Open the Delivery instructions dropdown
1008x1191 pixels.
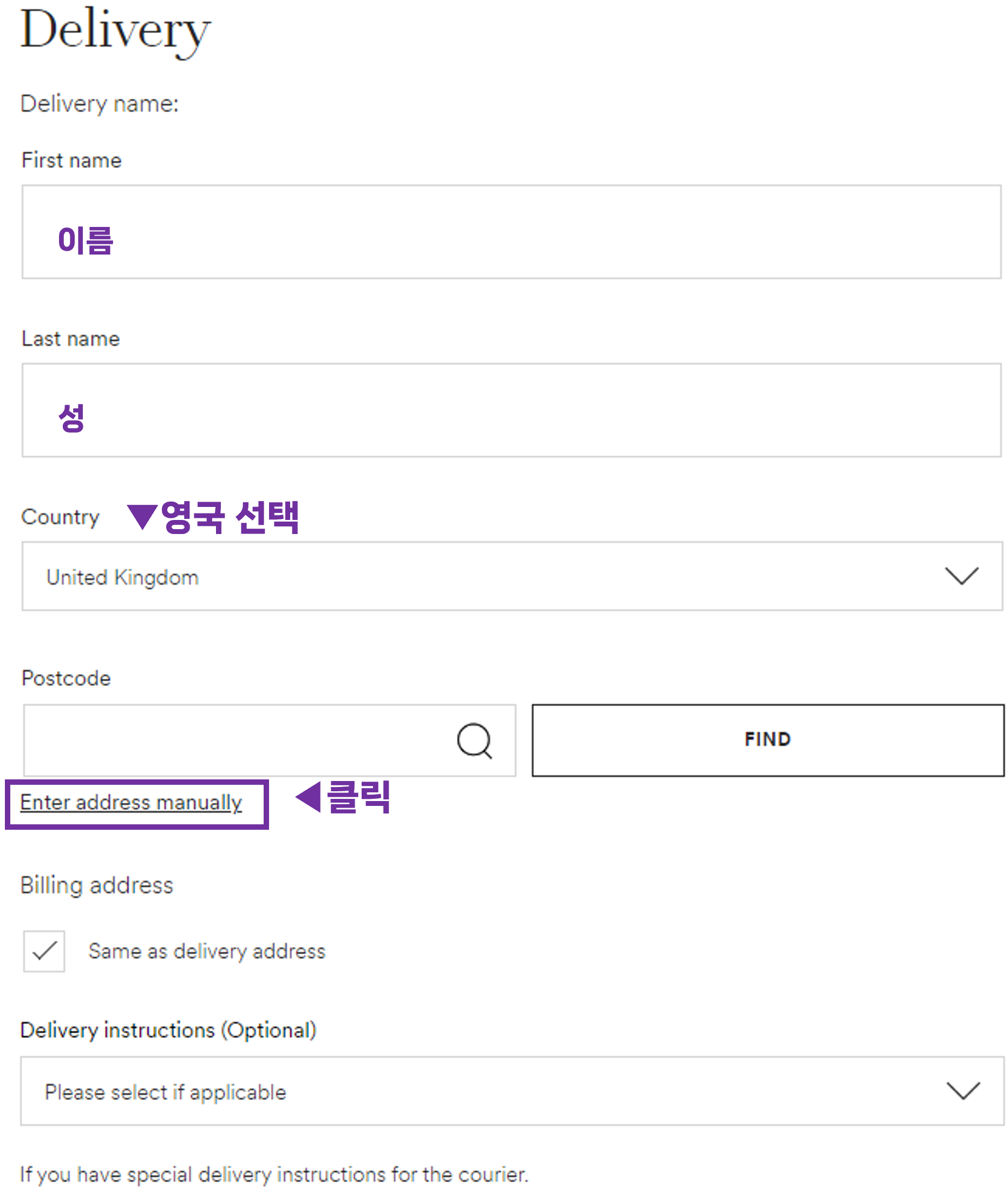click(512, 1091)
